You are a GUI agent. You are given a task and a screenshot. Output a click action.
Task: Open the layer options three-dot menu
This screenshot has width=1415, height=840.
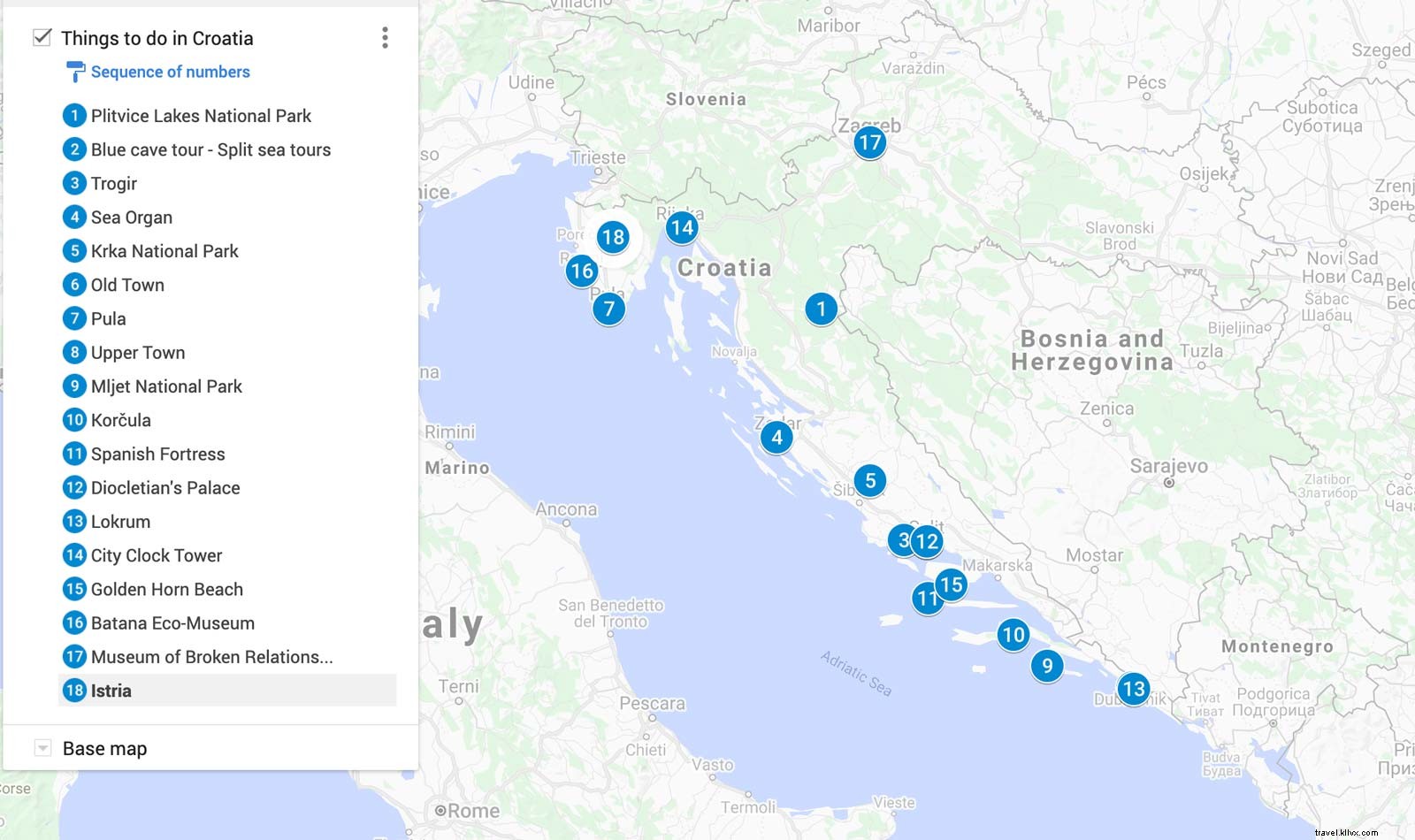(x=385, y=37)
